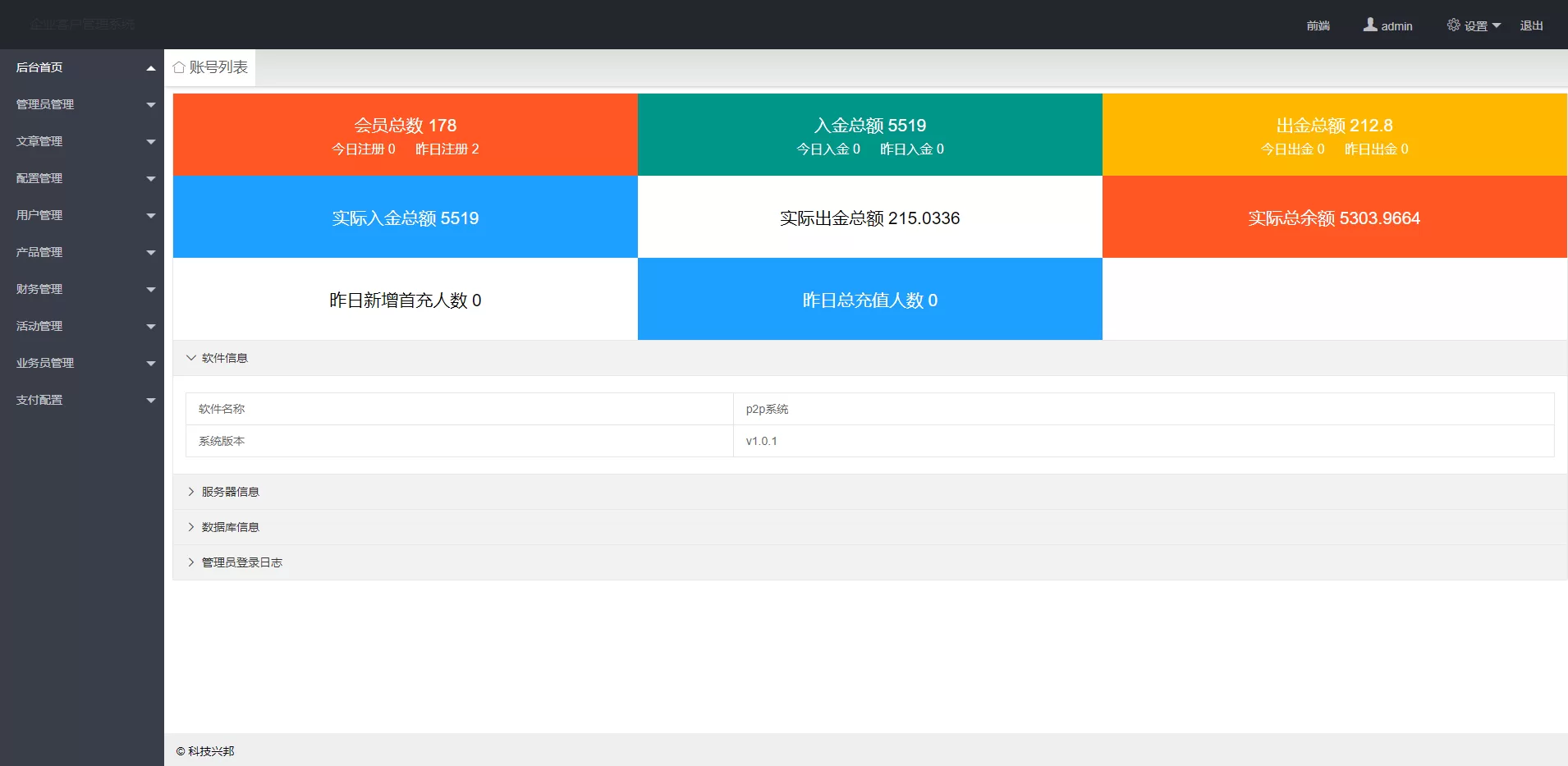Click the home icon in 账号列表 tab

click(179, 67)
